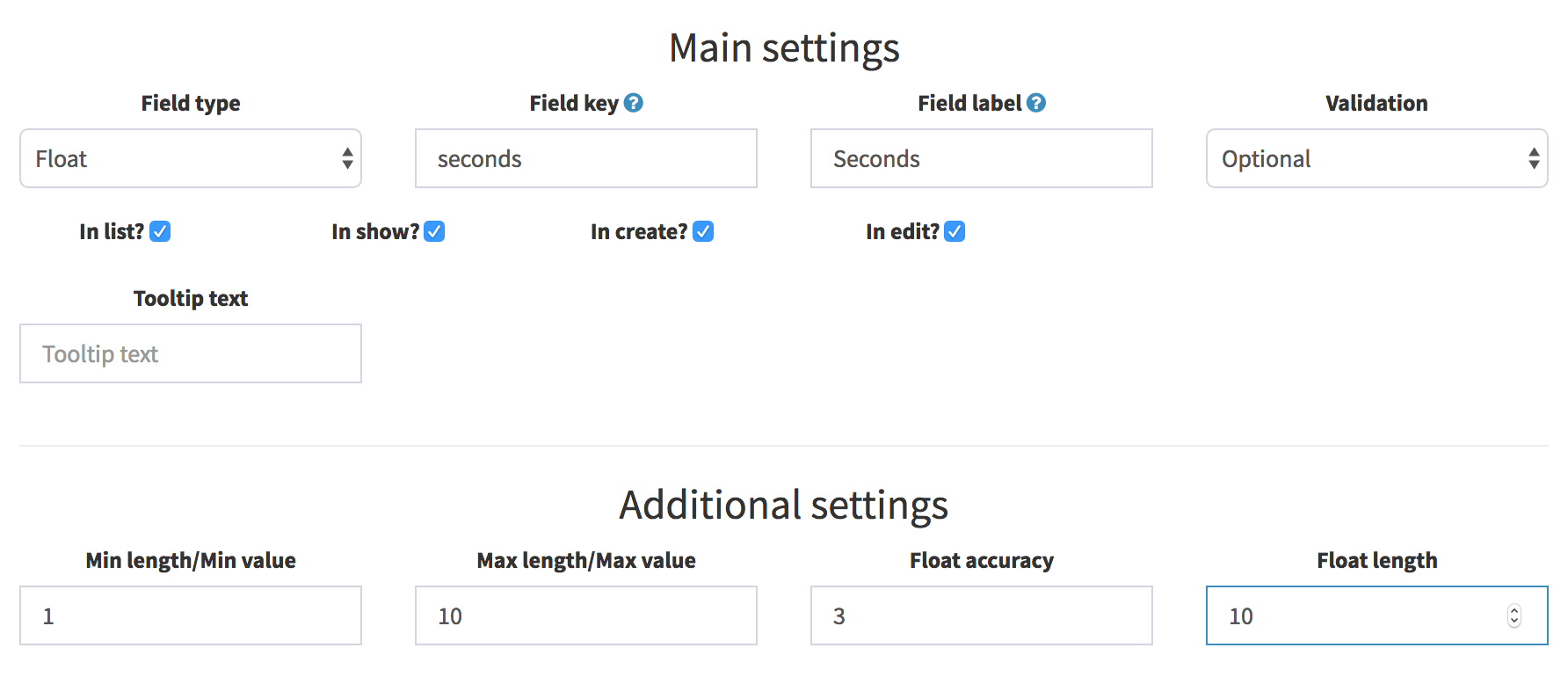Image resolution: width=1568 pixels, height=677 pixels.
Task: Click the Float length stepper up arrow
Action: point(1513,610)
